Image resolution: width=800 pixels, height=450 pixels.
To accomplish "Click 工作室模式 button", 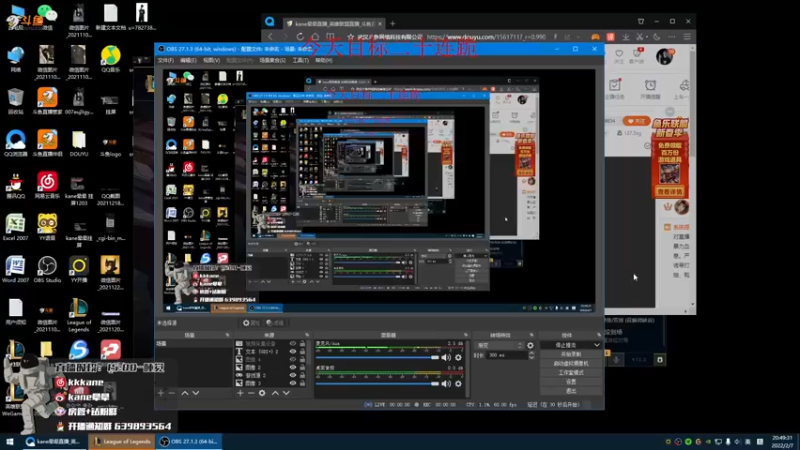I will point(571,372).
